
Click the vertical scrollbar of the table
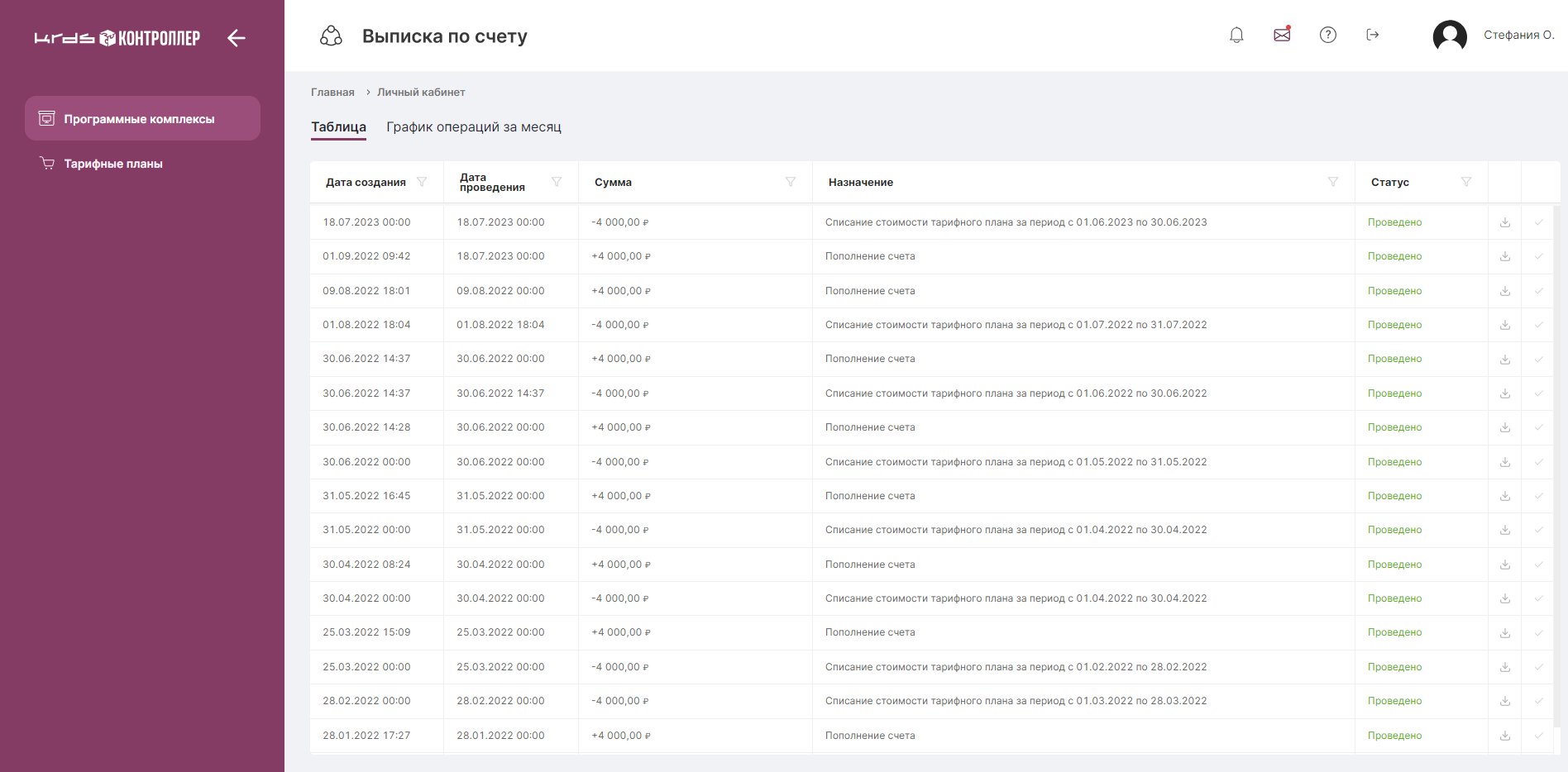click(x=1557, y=463)
